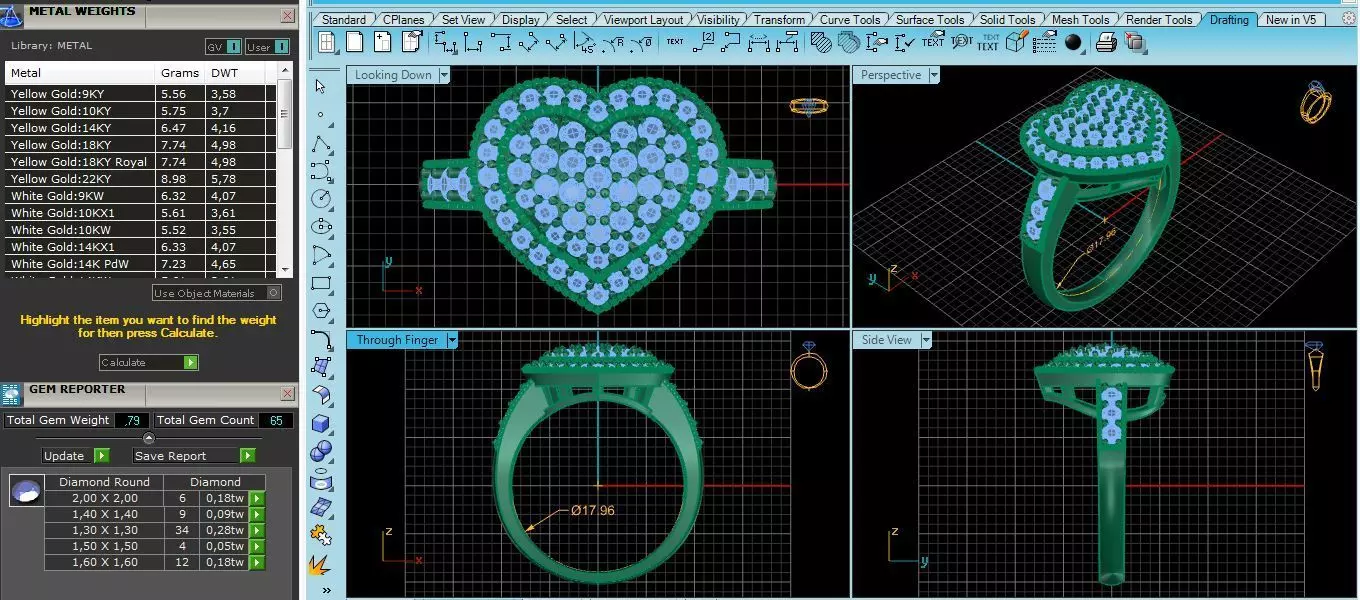
Task: Click the diamond gem thumbnail
Action: click(26, 491)
